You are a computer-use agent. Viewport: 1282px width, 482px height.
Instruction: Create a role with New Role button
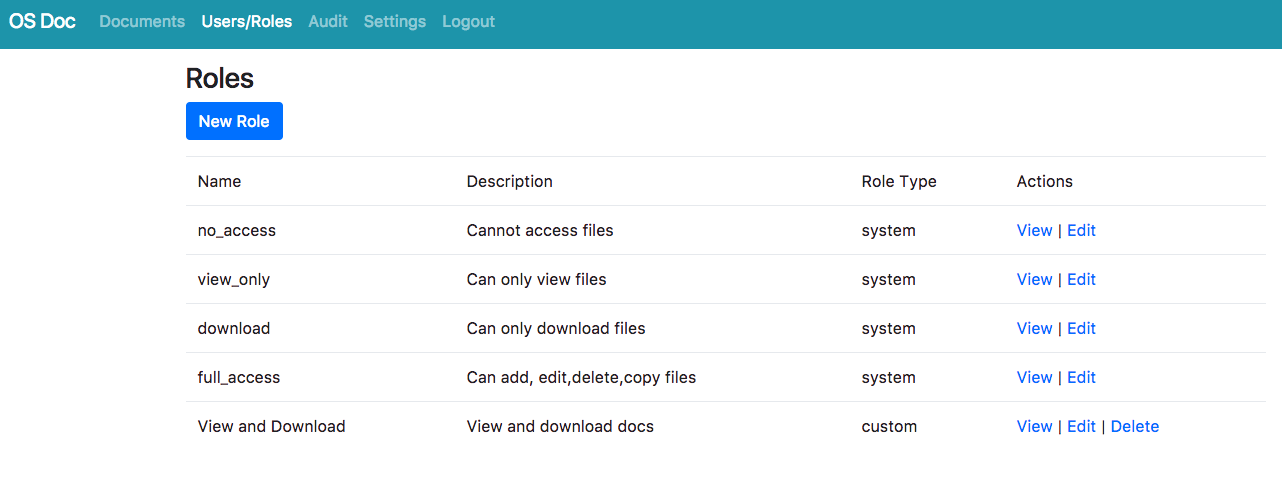[234, 121]
